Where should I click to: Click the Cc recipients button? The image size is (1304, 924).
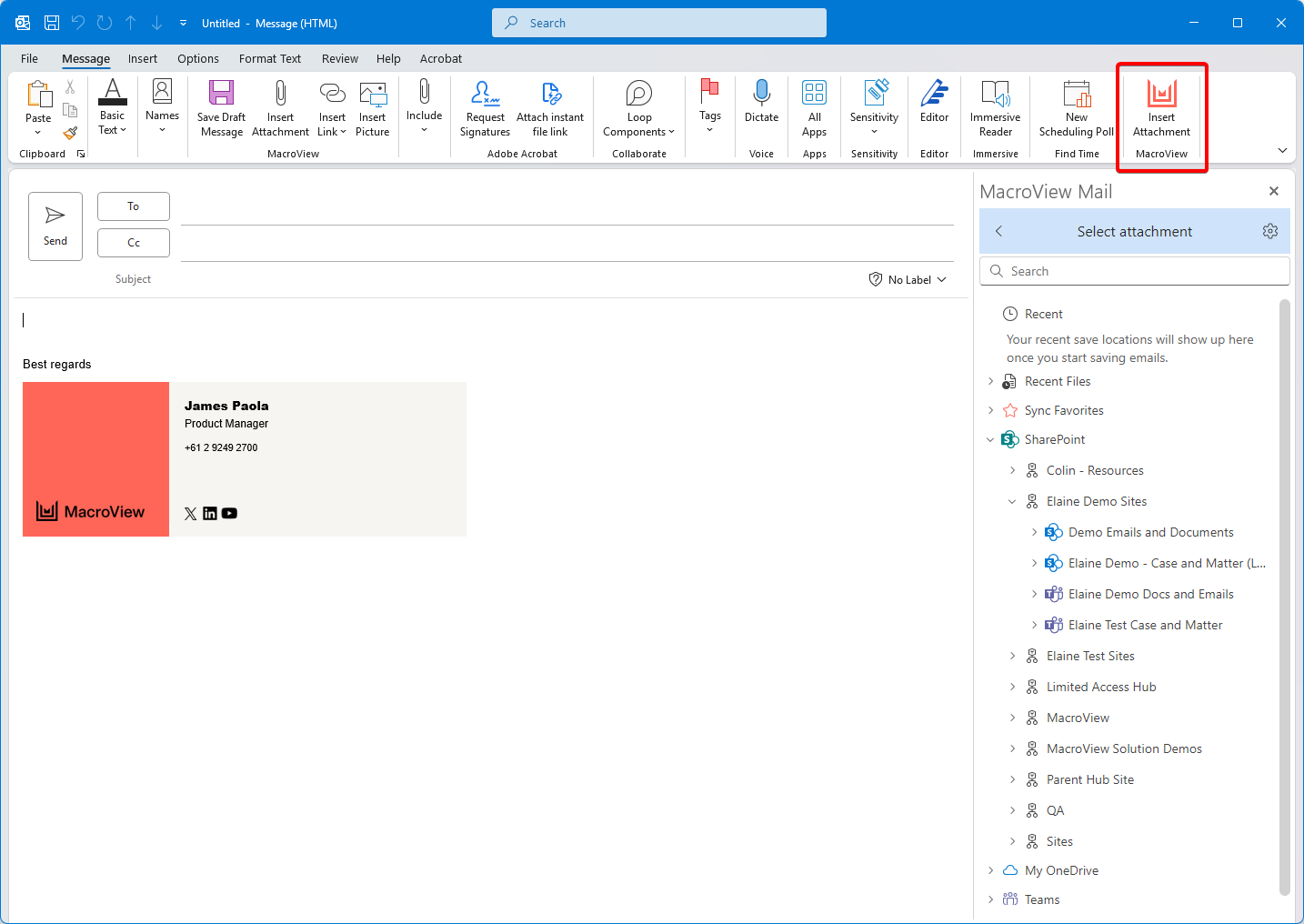point(134,243)
